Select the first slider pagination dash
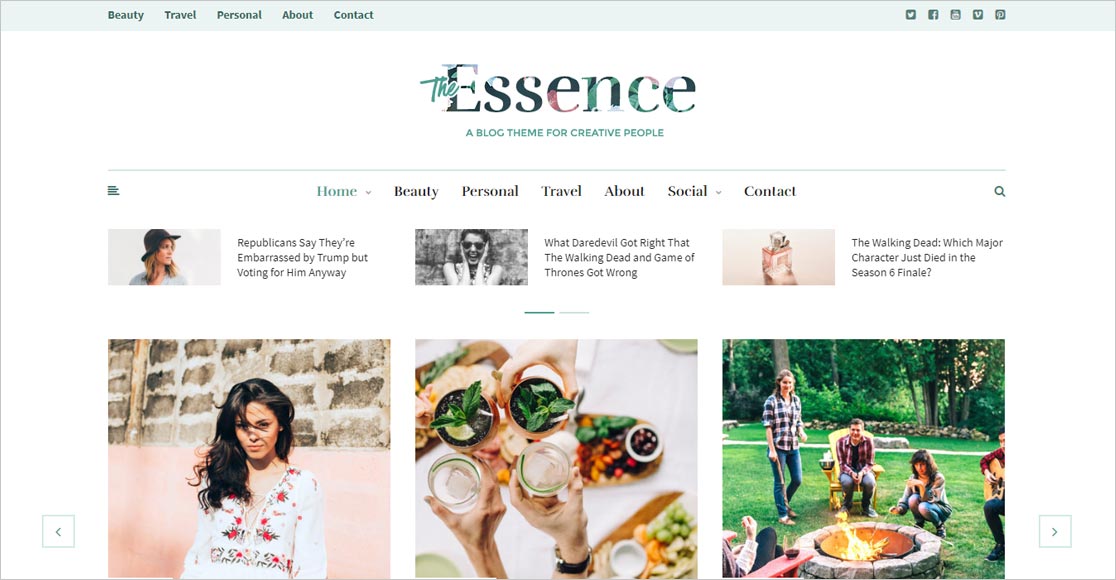Image resolution: width=1116 pixels, height=580 pixels. (539, 312)
